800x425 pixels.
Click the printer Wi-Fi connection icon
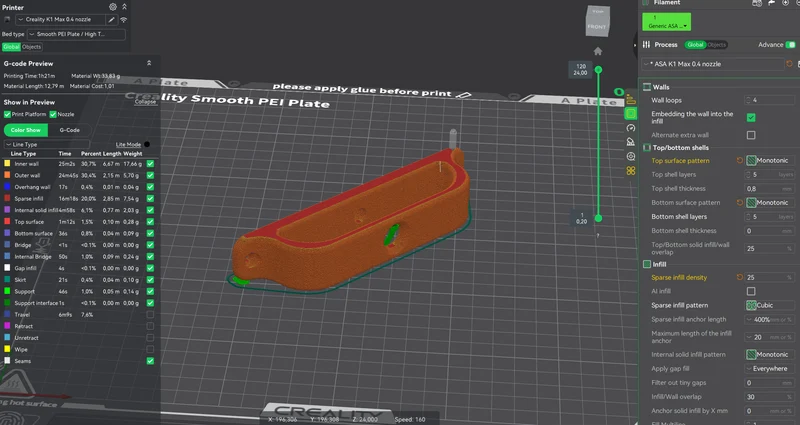pos(123,19)
